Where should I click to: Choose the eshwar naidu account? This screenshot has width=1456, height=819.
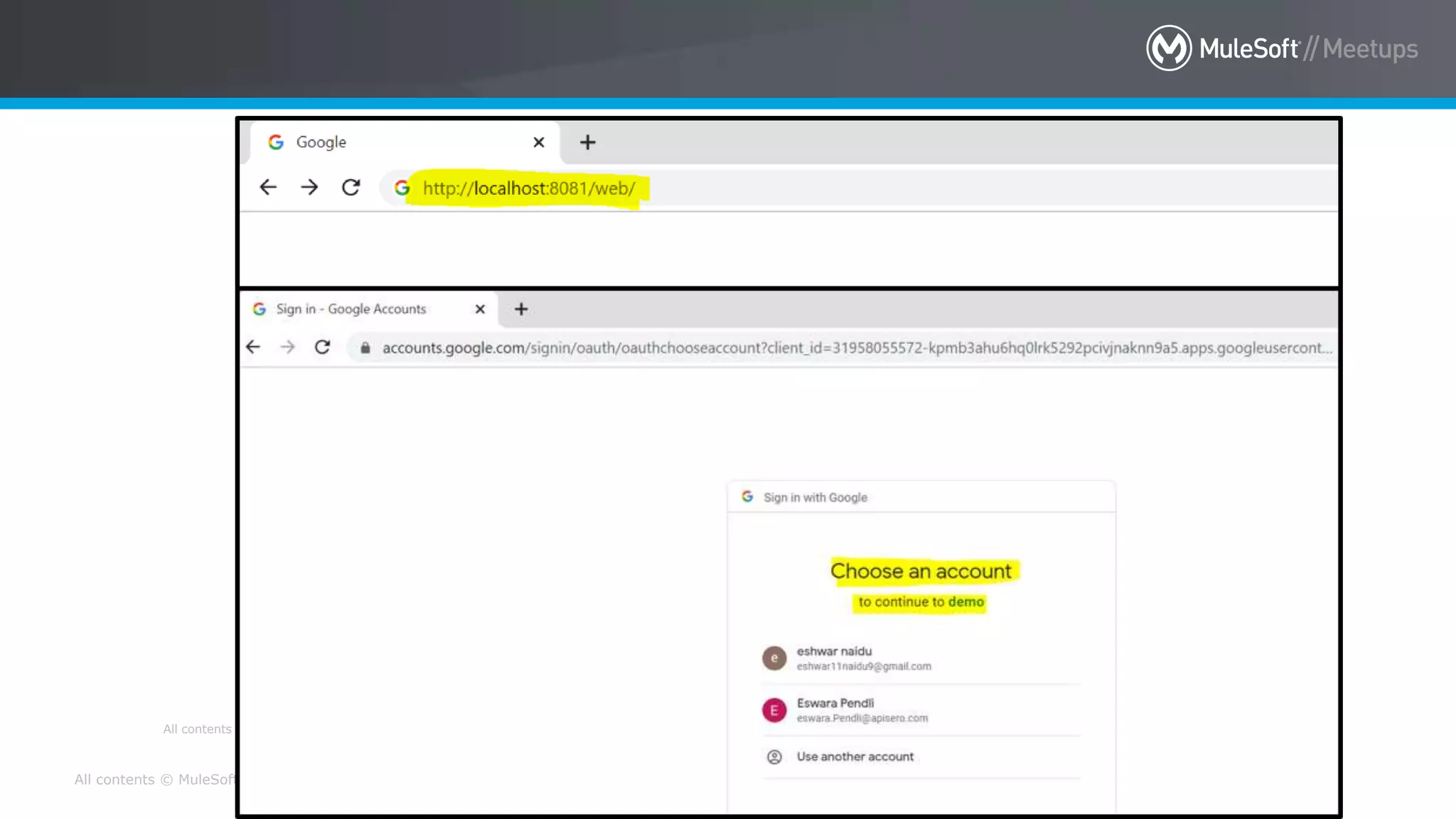tap(921, 658)
